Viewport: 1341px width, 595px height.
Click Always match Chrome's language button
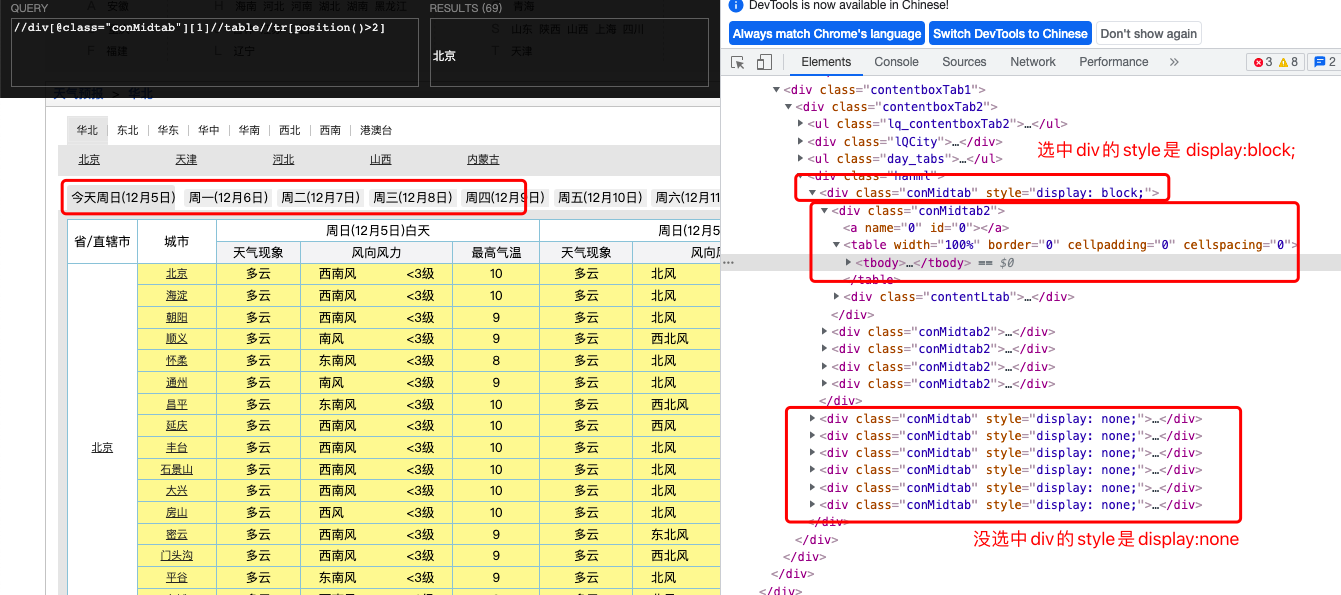826,33
